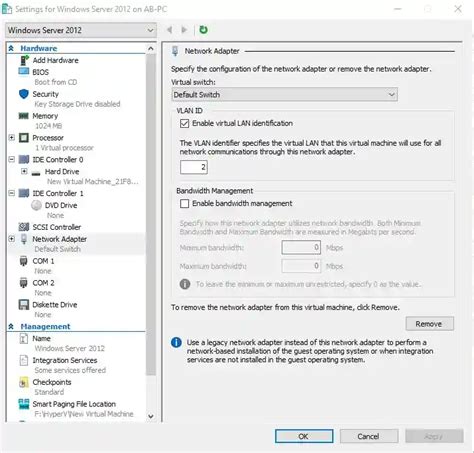Select the Name entry under Management

pyautogui.click(x=41, y=339)
